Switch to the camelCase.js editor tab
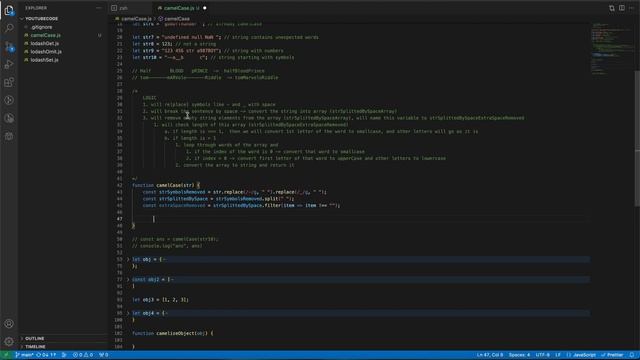The width and height of the screenshot is (640, 360). (x=179, y=8)
